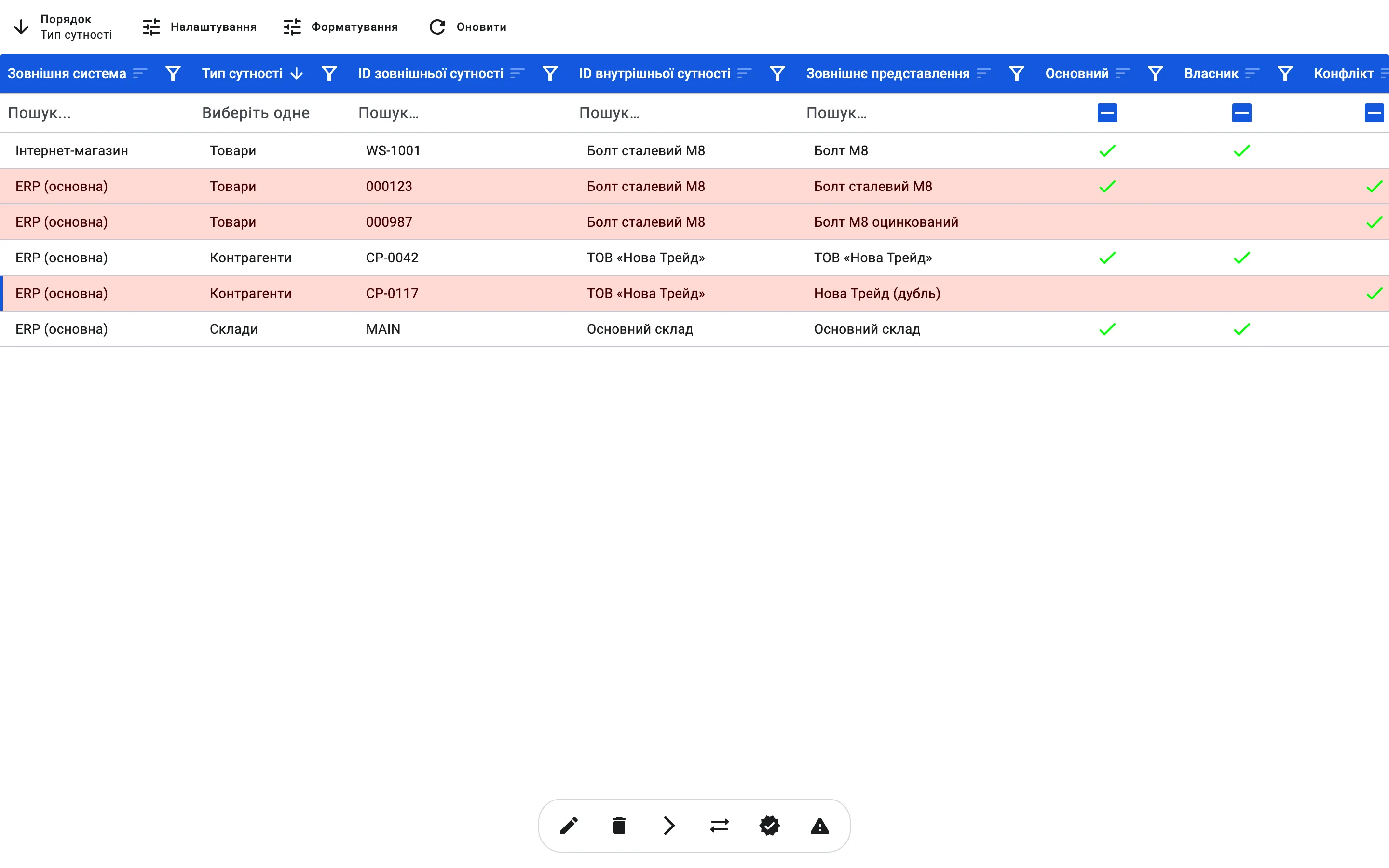The width and height of the screenshot is (1389, 868).
Task: Open filter for Власник column
Action: click(x=1285, y=73)
